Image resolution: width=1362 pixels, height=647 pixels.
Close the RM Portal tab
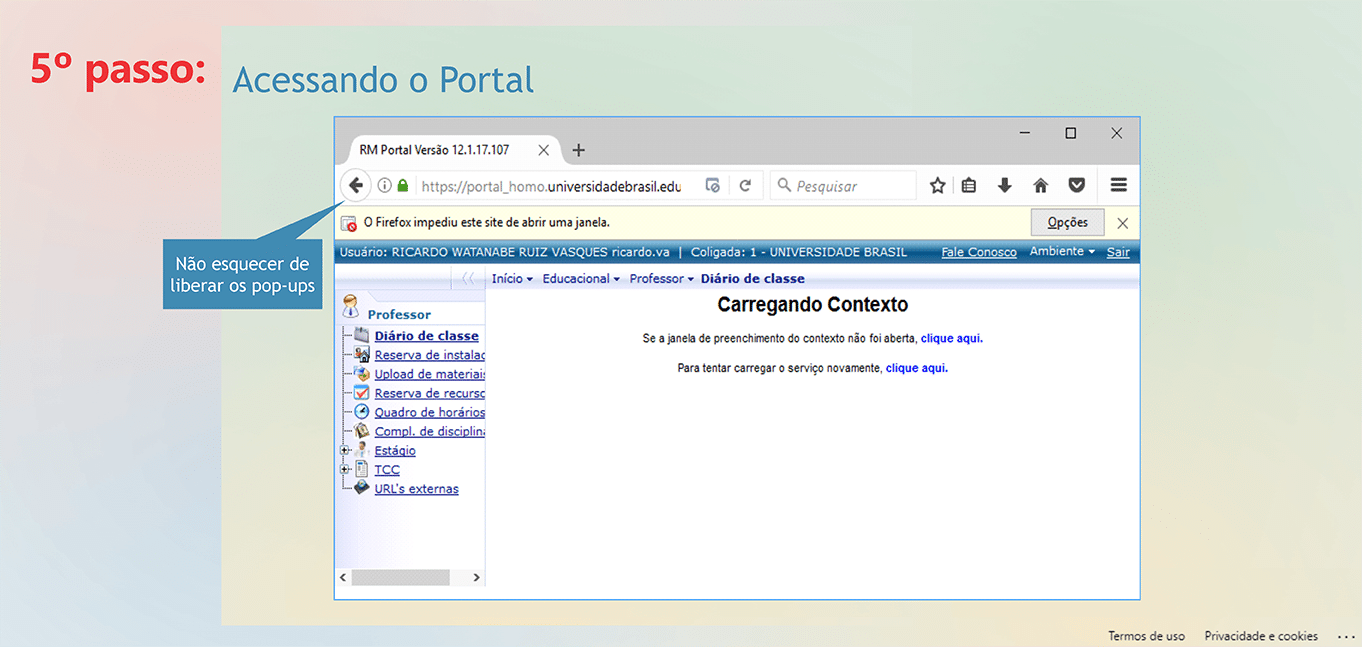click(543, 150)
